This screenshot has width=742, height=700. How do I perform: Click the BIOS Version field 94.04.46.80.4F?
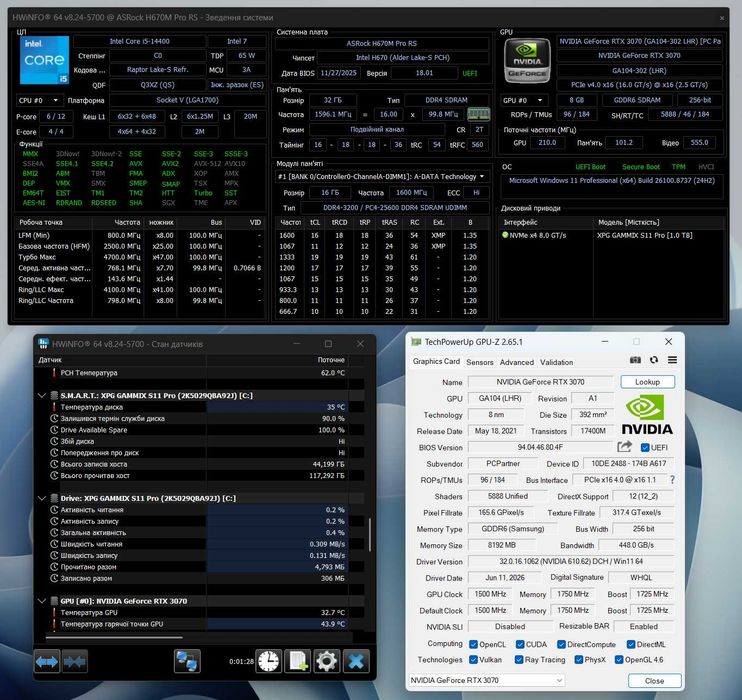pos(540,447)
